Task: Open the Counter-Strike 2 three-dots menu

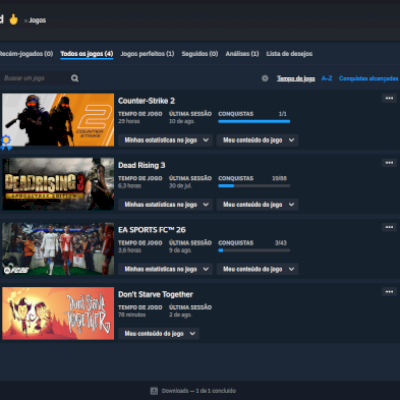Action: [x=389, y=98]
